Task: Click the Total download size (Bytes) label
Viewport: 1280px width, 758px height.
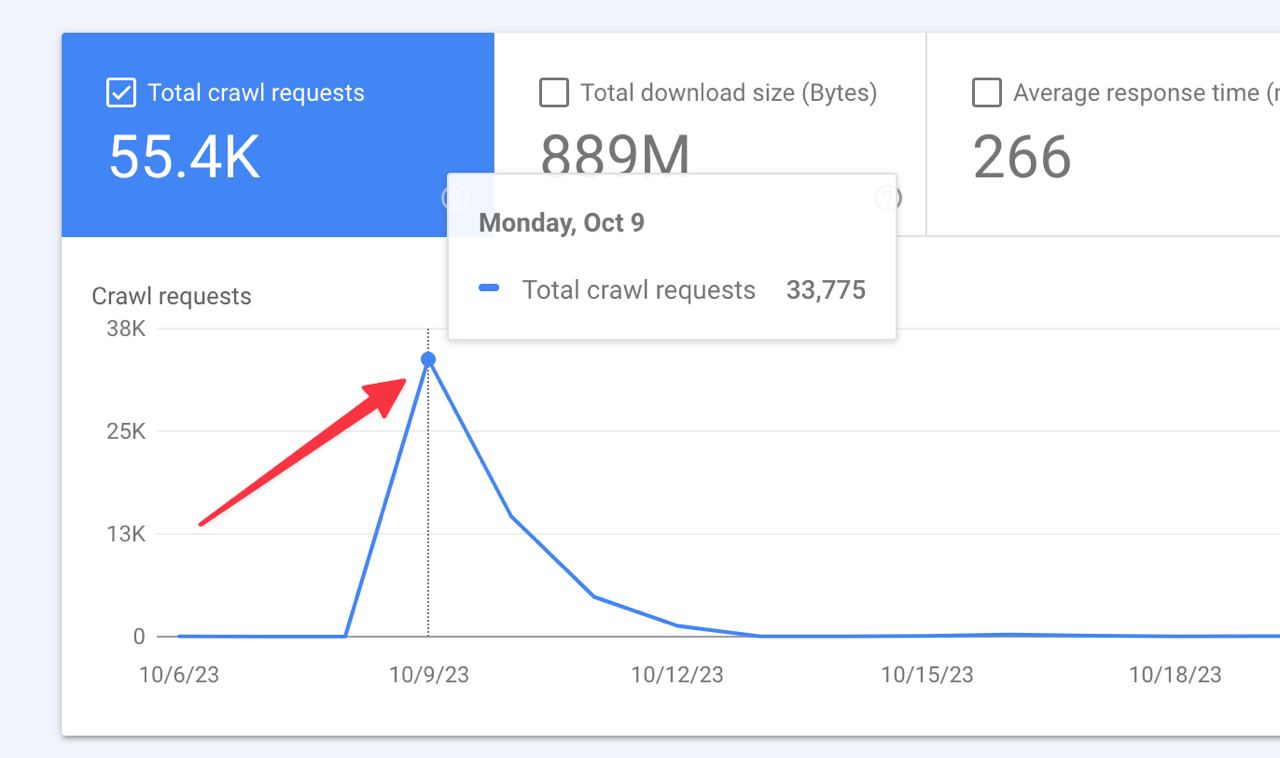Action: 728,93
